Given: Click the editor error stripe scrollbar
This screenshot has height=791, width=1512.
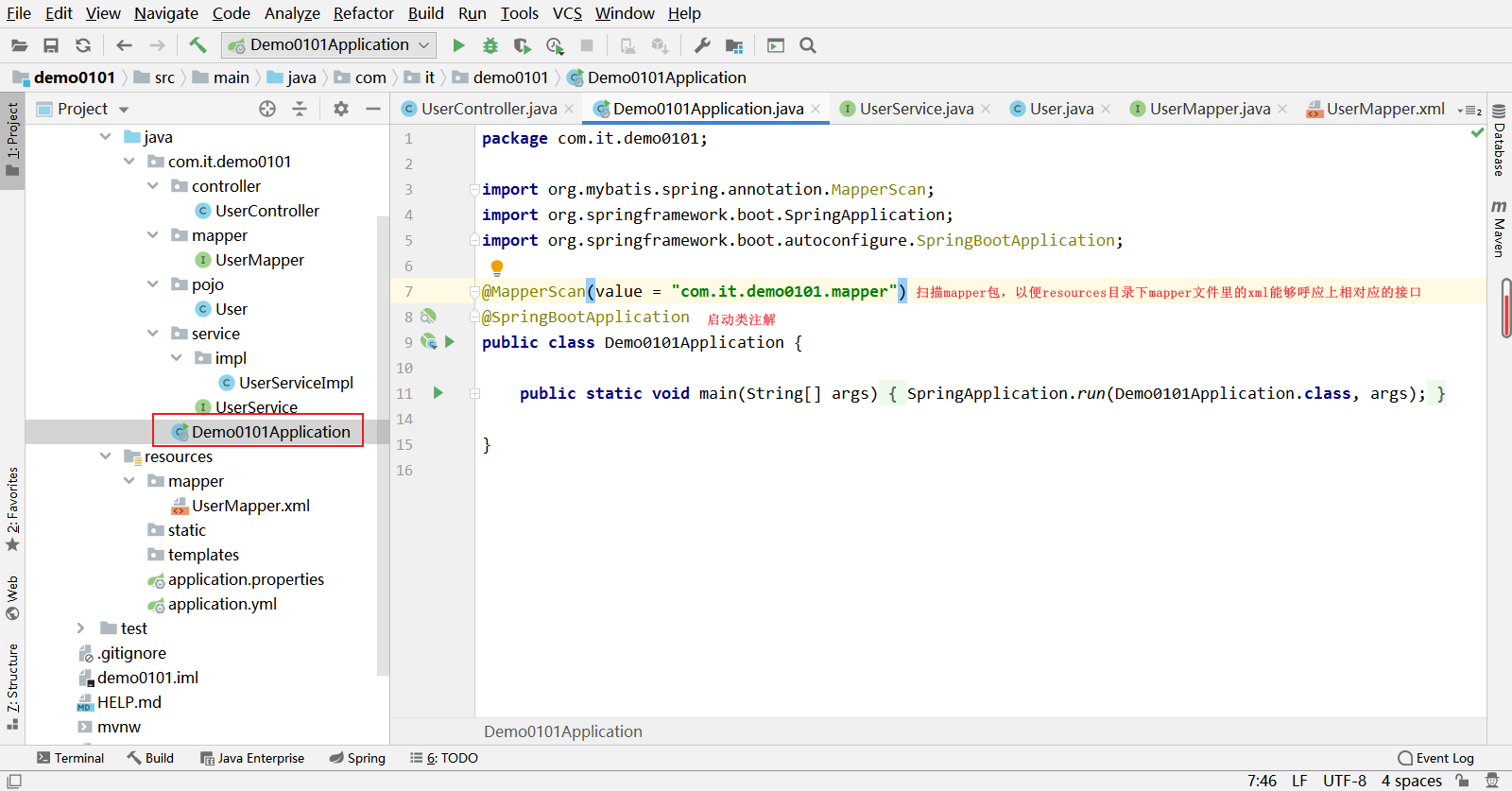Looking at the screenshot, I should click(1506, 307).
